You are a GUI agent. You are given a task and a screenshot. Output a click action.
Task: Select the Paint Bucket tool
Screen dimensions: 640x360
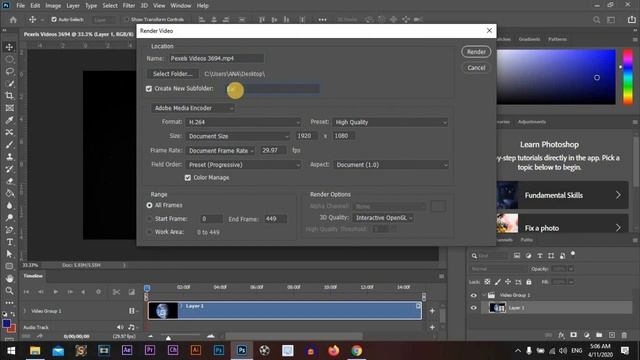pyautogui.click(x=9, y=193)
